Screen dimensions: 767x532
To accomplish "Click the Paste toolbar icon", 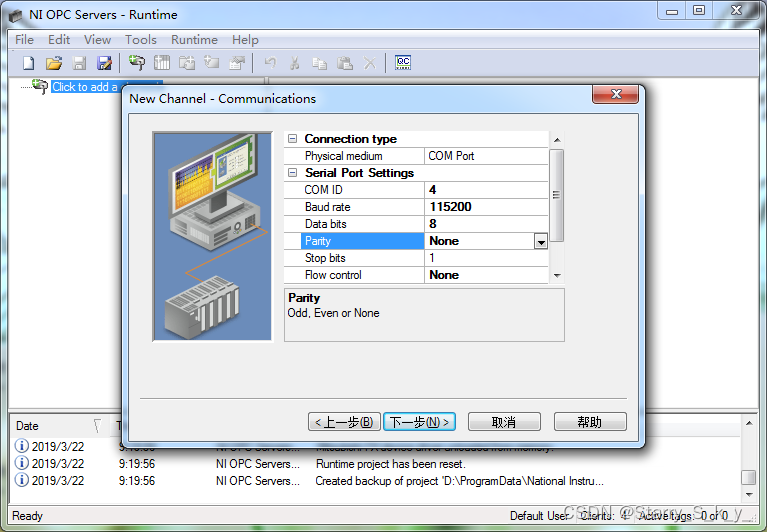I will [x=345, y=63].
